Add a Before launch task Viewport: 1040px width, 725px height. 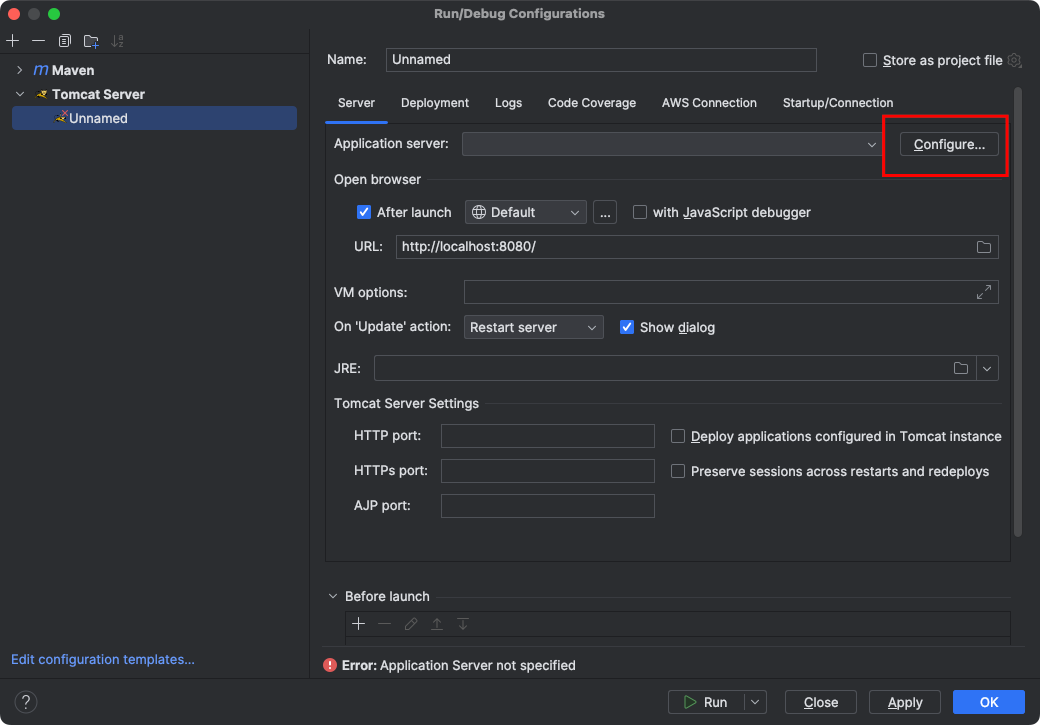tap(359, 624)
